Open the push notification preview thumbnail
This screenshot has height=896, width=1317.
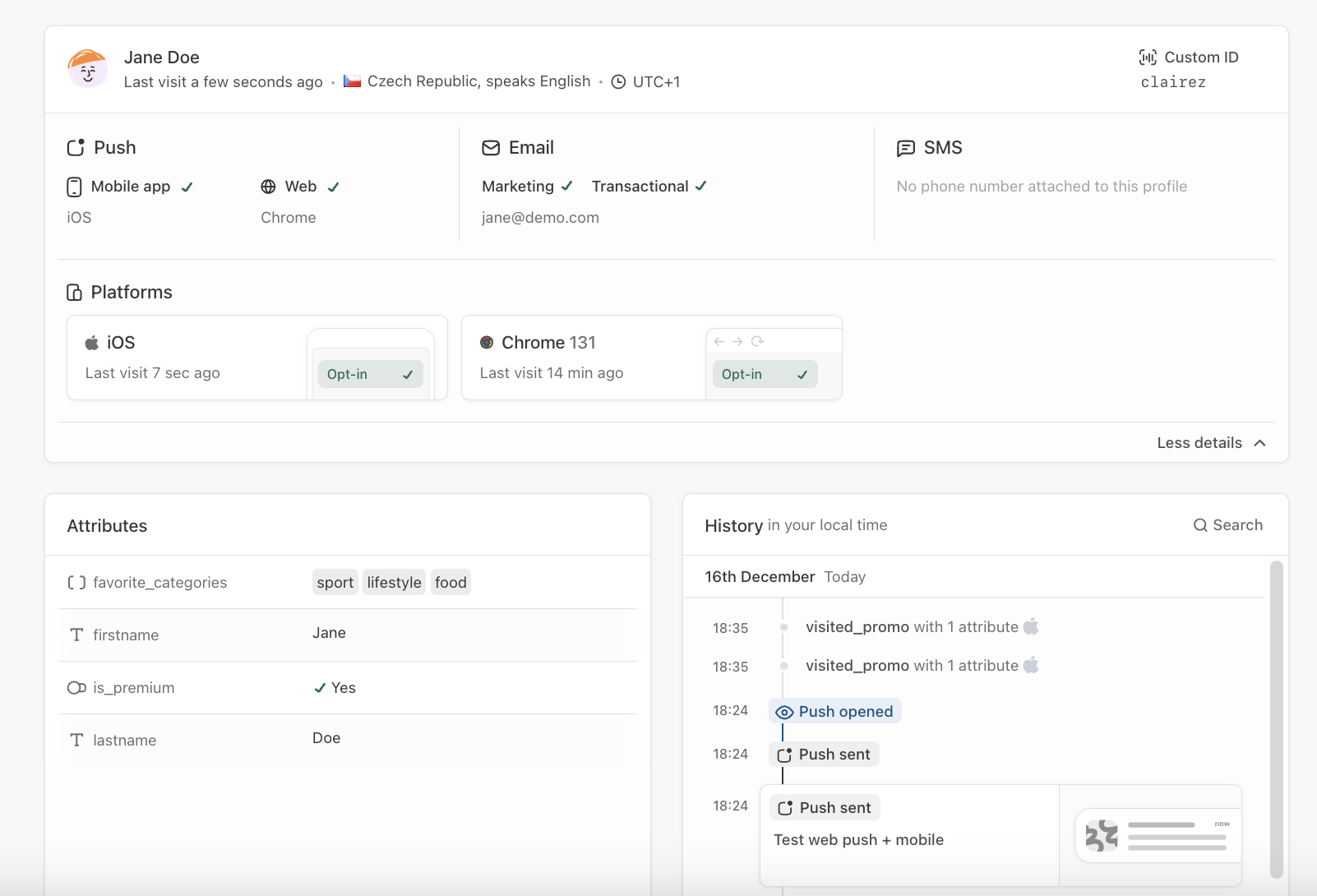[x=1158, y=836]
